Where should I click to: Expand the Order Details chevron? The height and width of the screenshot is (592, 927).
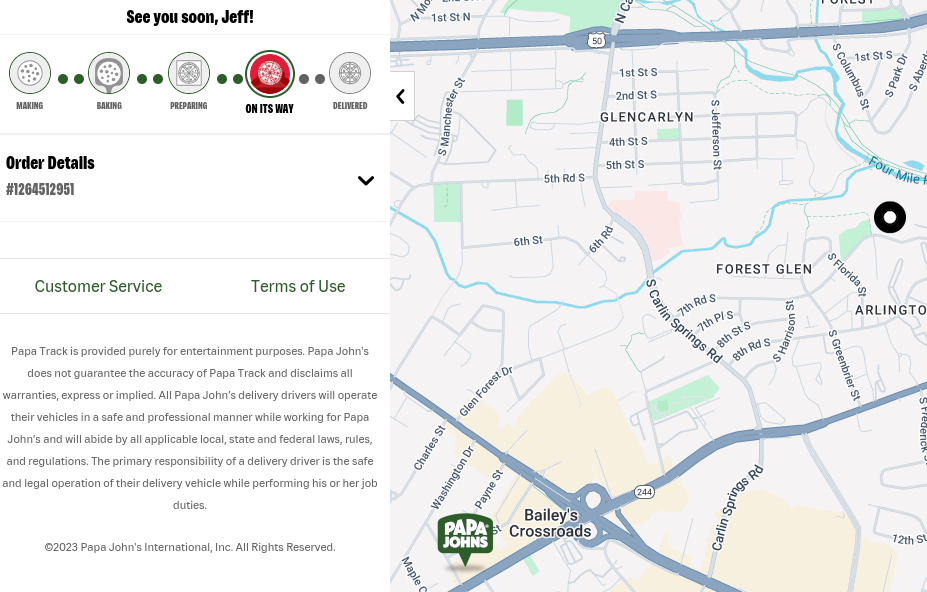pos(366,180)
